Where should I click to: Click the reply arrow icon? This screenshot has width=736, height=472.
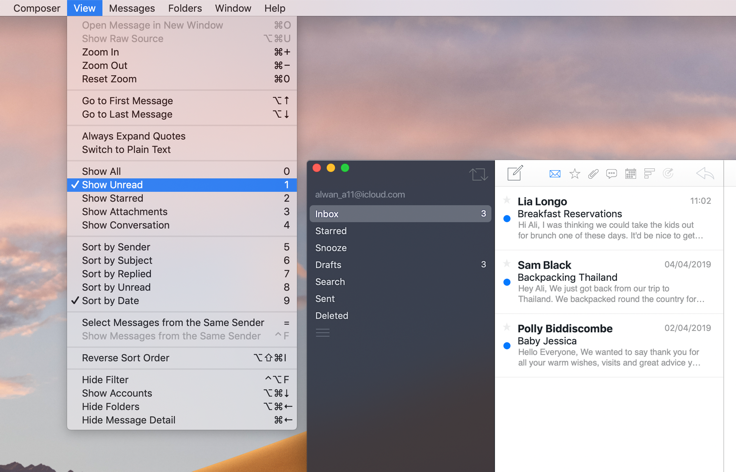705,174
